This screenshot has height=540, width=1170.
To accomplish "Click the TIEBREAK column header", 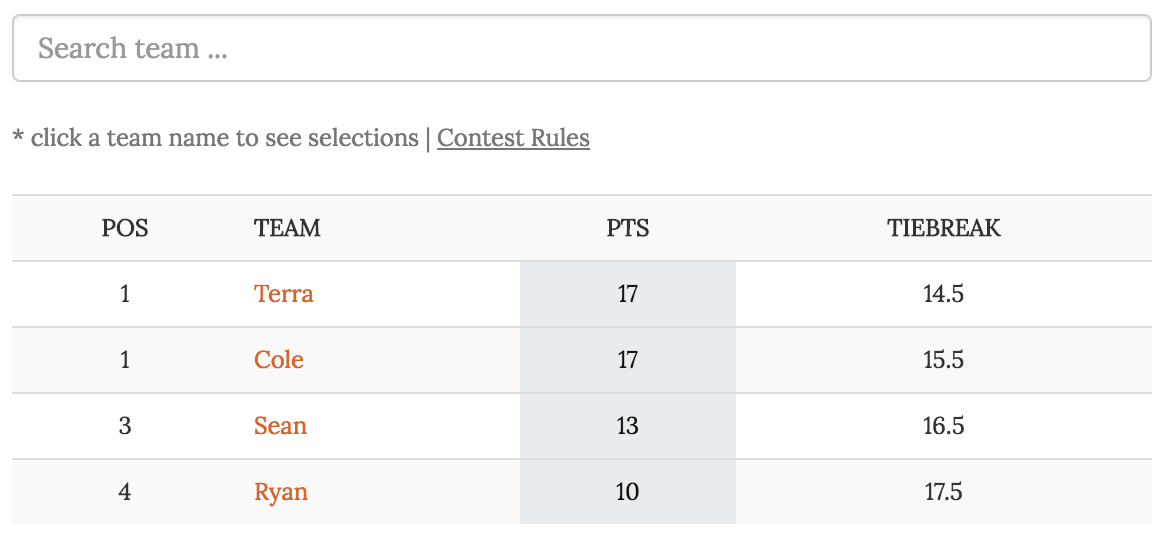I will [x=943, y=228].
